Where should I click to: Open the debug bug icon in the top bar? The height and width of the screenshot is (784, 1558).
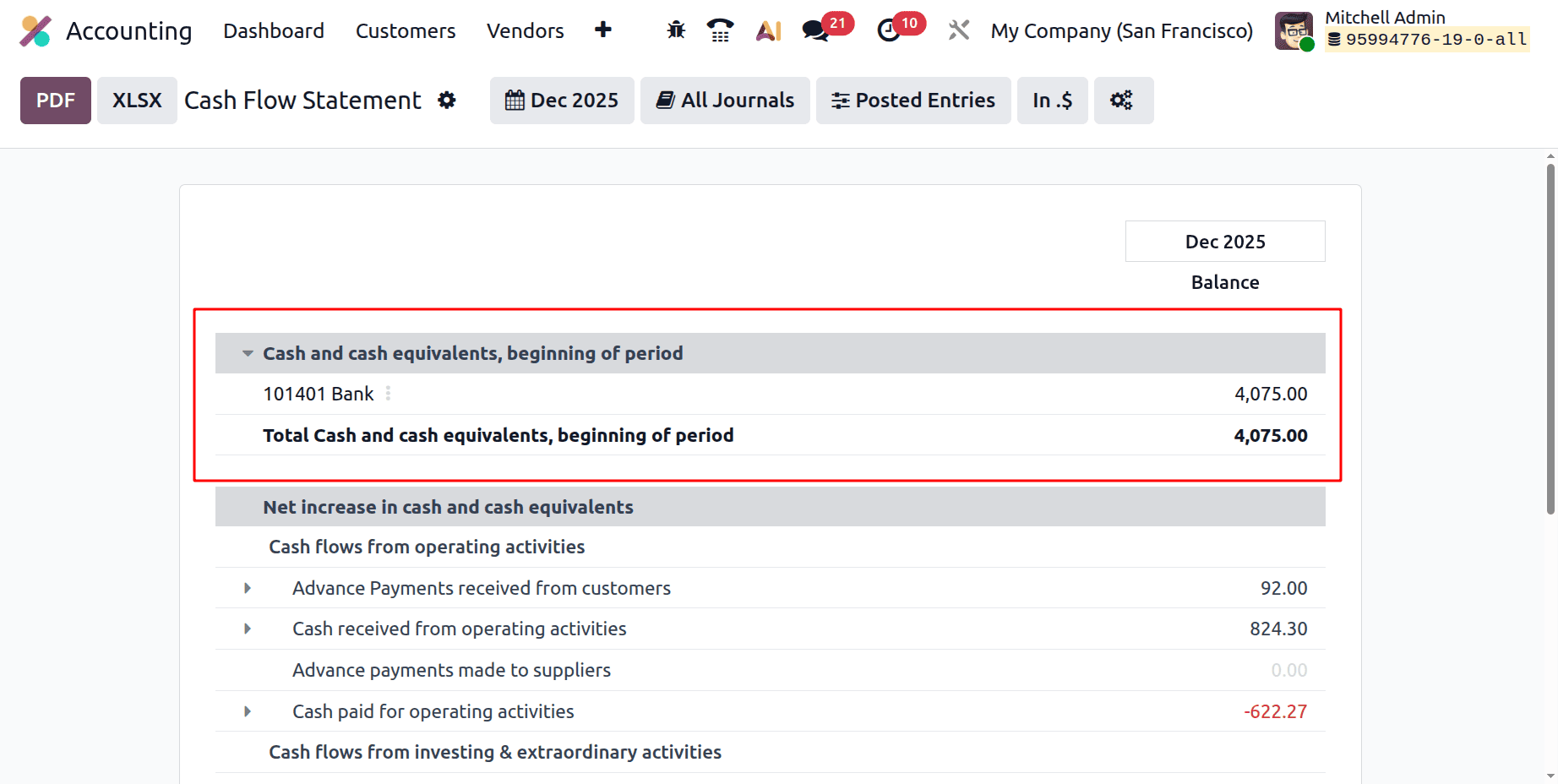(x=675, y=30)
